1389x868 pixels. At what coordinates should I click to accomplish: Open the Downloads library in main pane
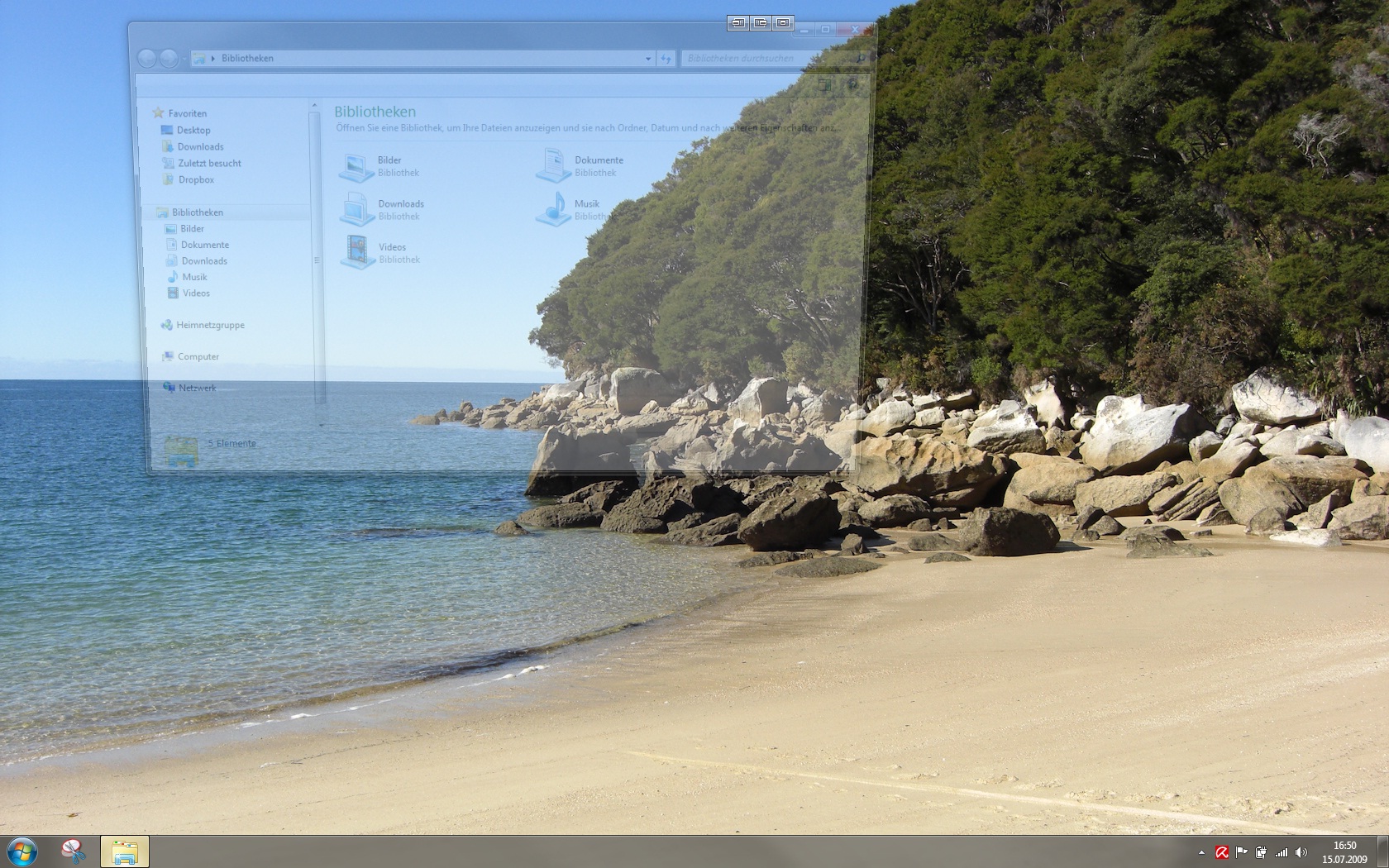click(357, 209)
